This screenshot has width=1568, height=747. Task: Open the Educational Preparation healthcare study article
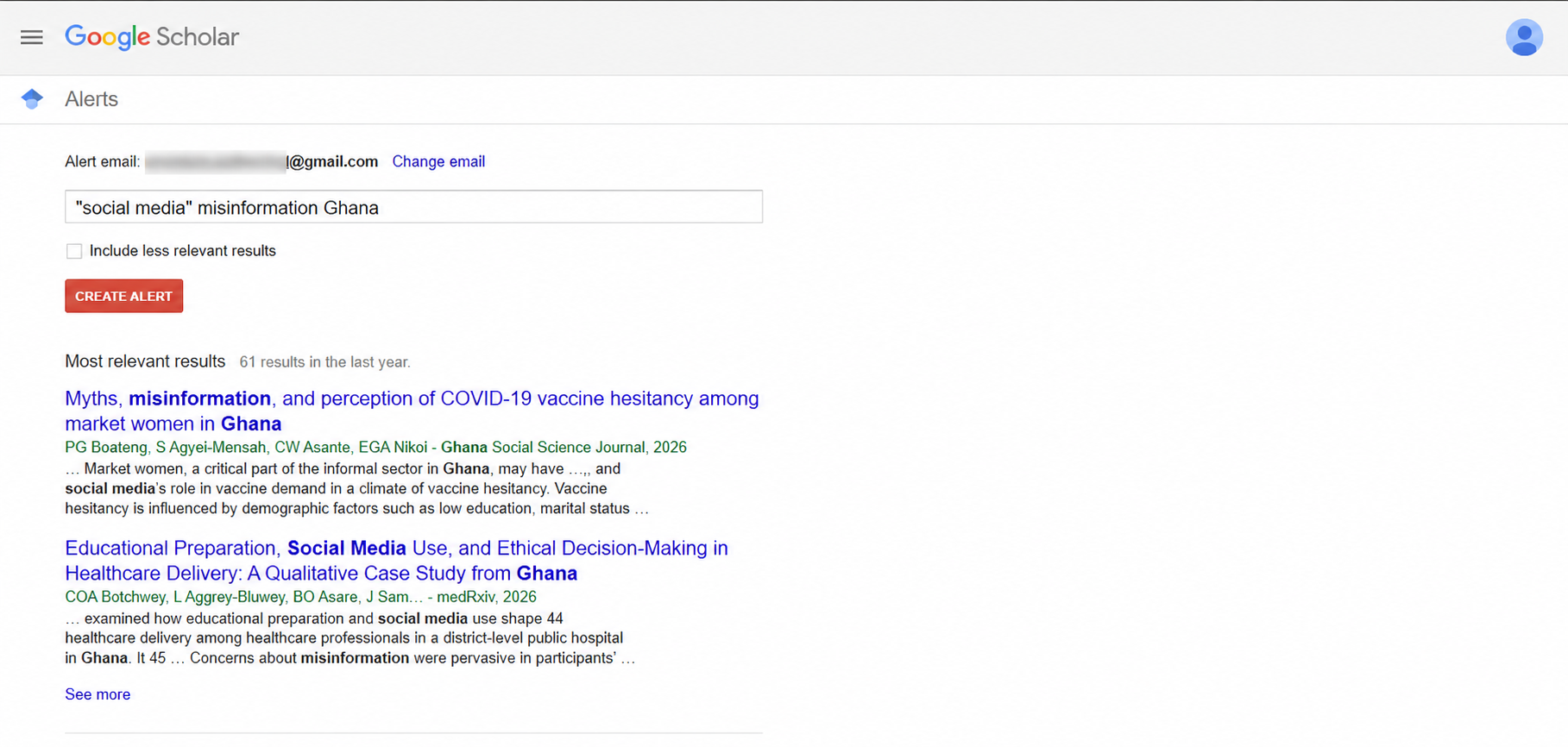pos(396,561)
